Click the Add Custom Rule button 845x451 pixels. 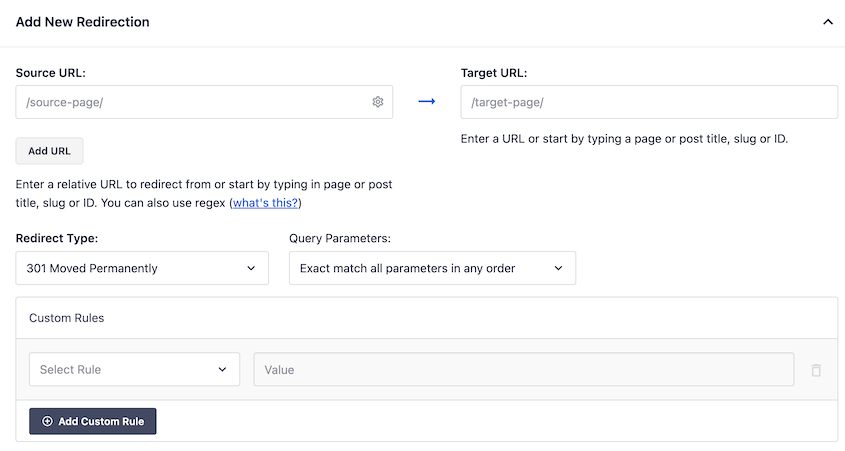point(93,421)
